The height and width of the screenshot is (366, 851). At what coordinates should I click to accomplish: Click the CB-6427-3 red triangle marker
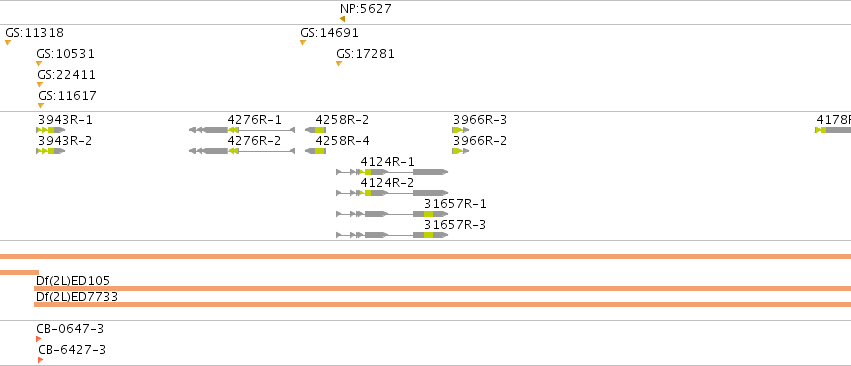click(x=41, y=360)
